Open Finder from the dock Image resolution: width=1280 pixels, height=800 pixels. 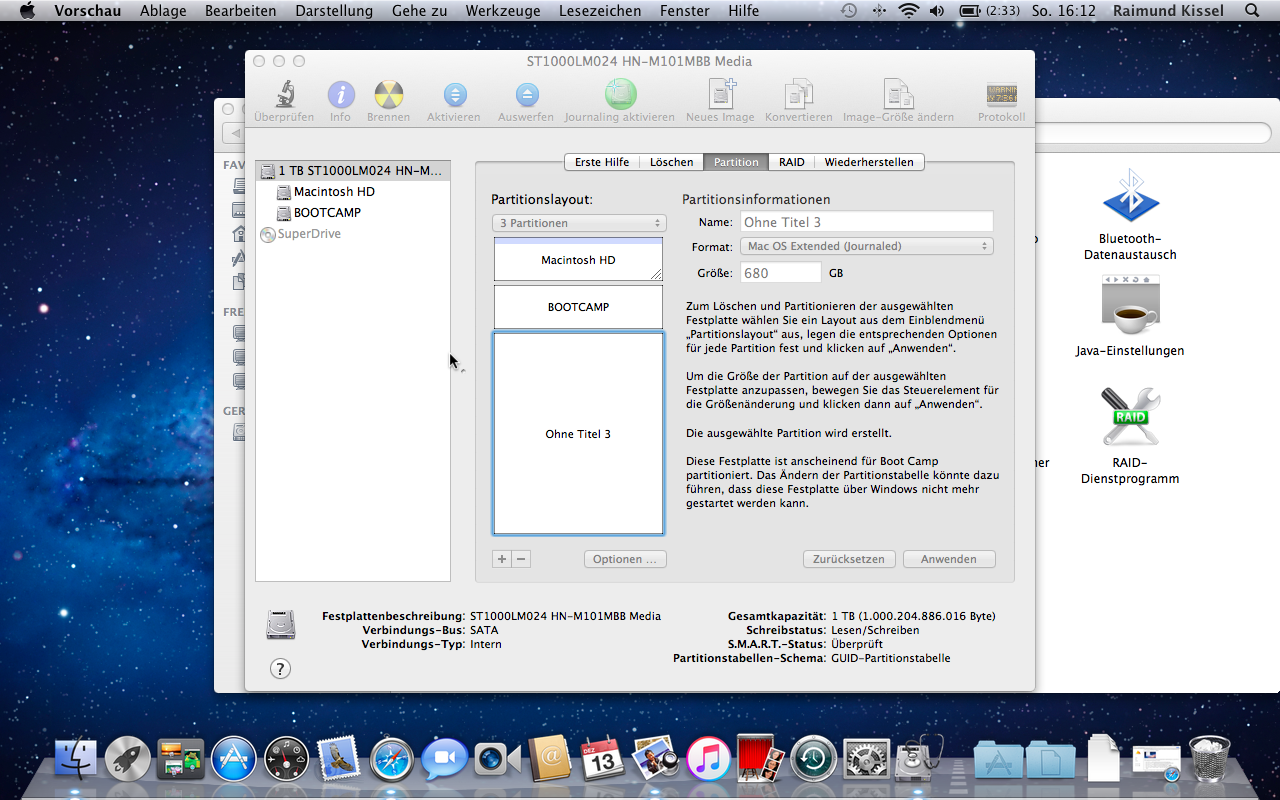(76, 759)
